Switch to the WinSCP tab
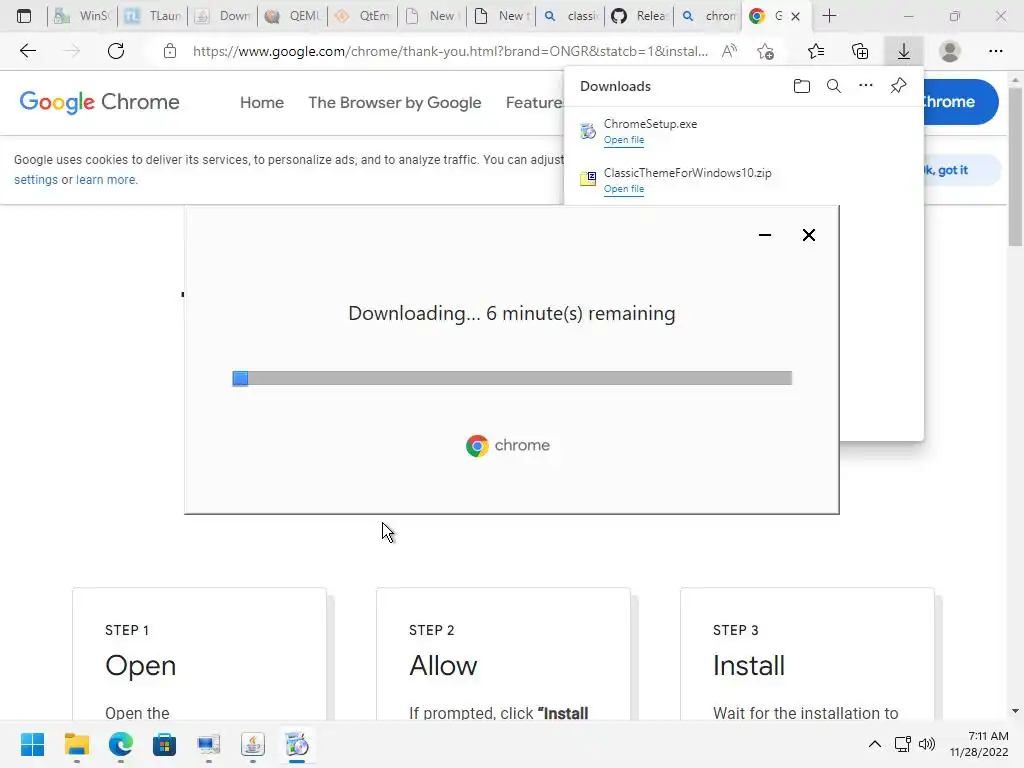This screenshot has height=768, width=1024. (82, 16)
